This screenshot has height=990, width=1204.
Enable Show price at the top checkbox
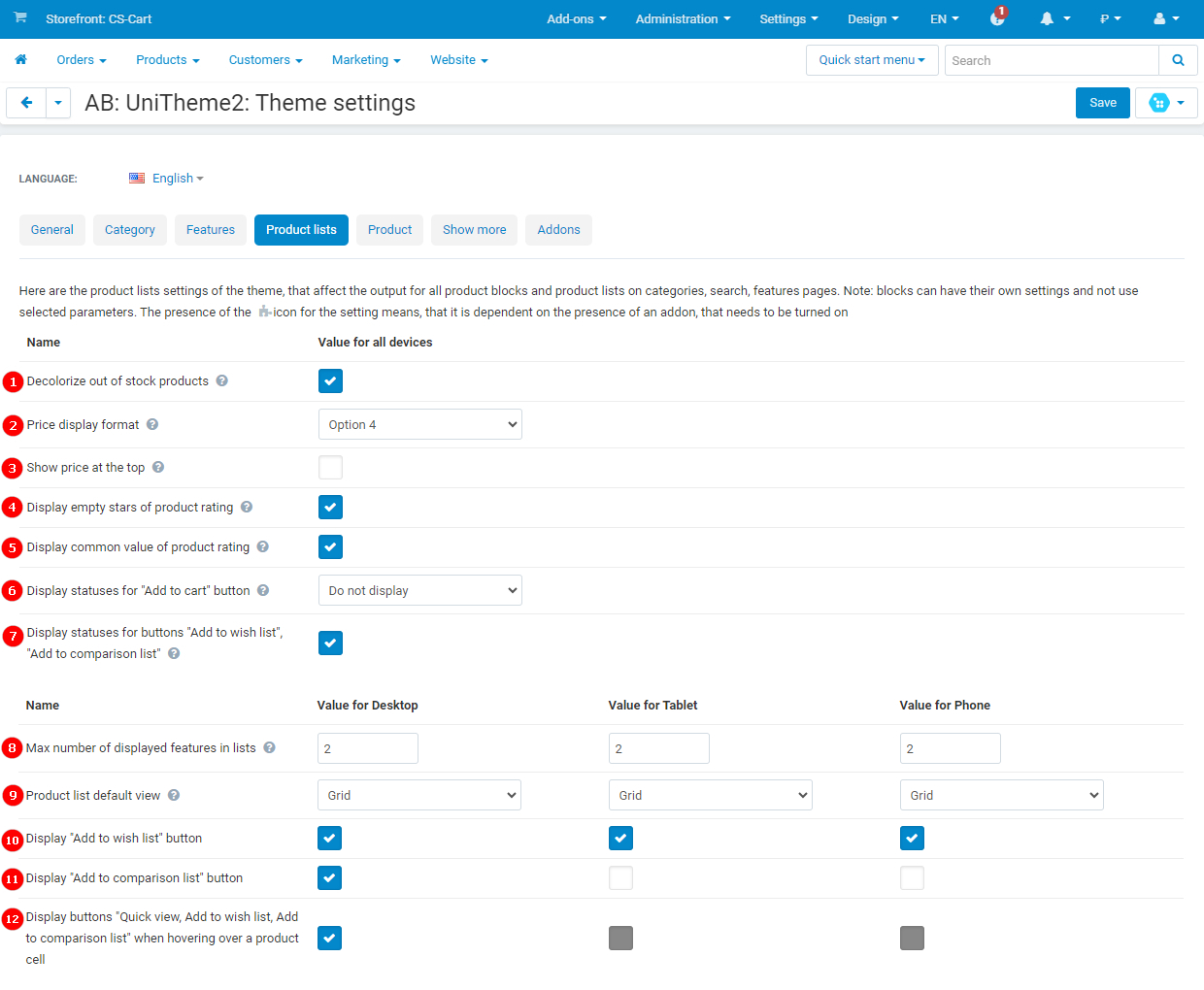[x=330, y=468]
